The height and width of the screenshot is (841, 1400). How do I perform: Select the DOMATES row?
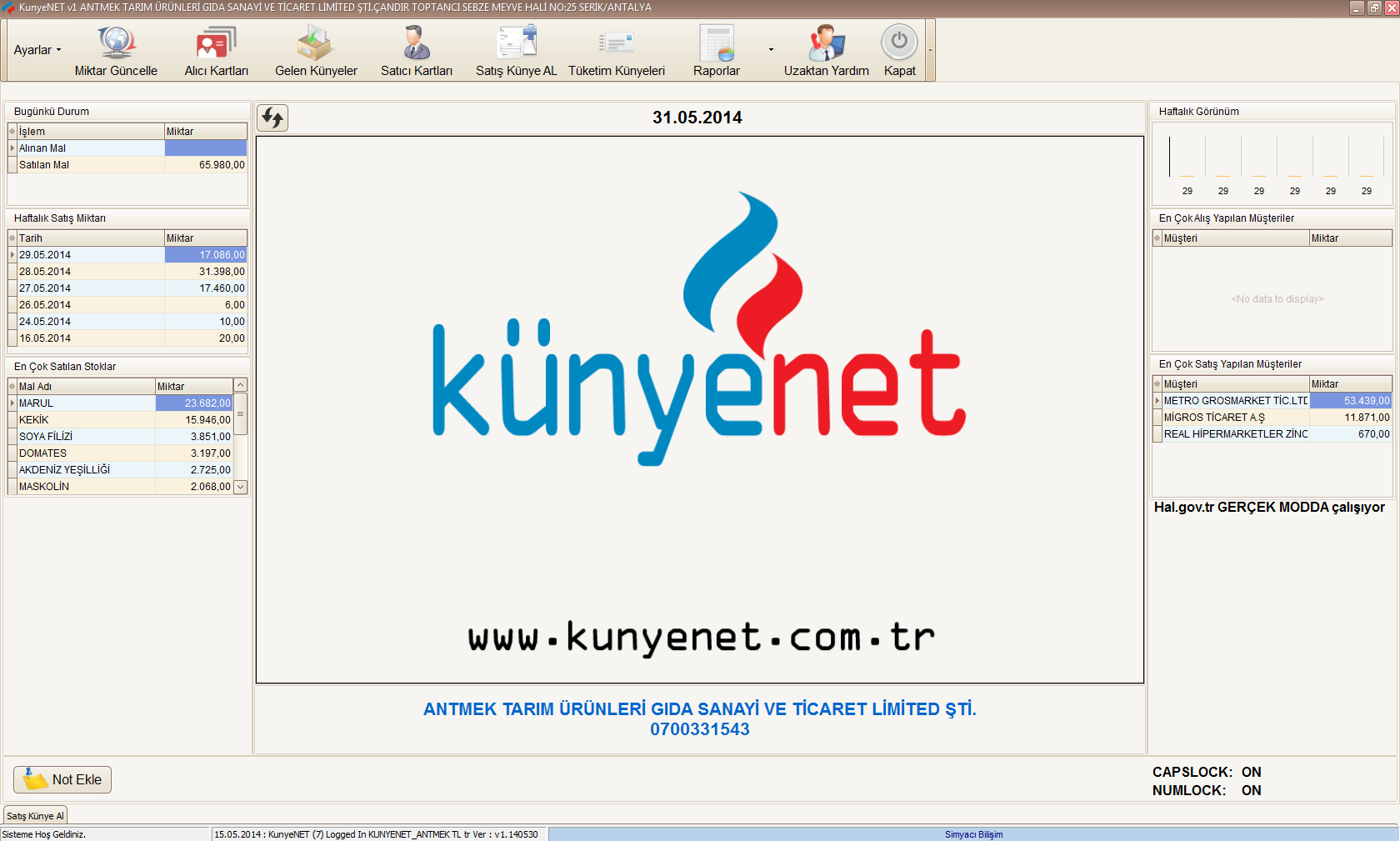point(121,453)
